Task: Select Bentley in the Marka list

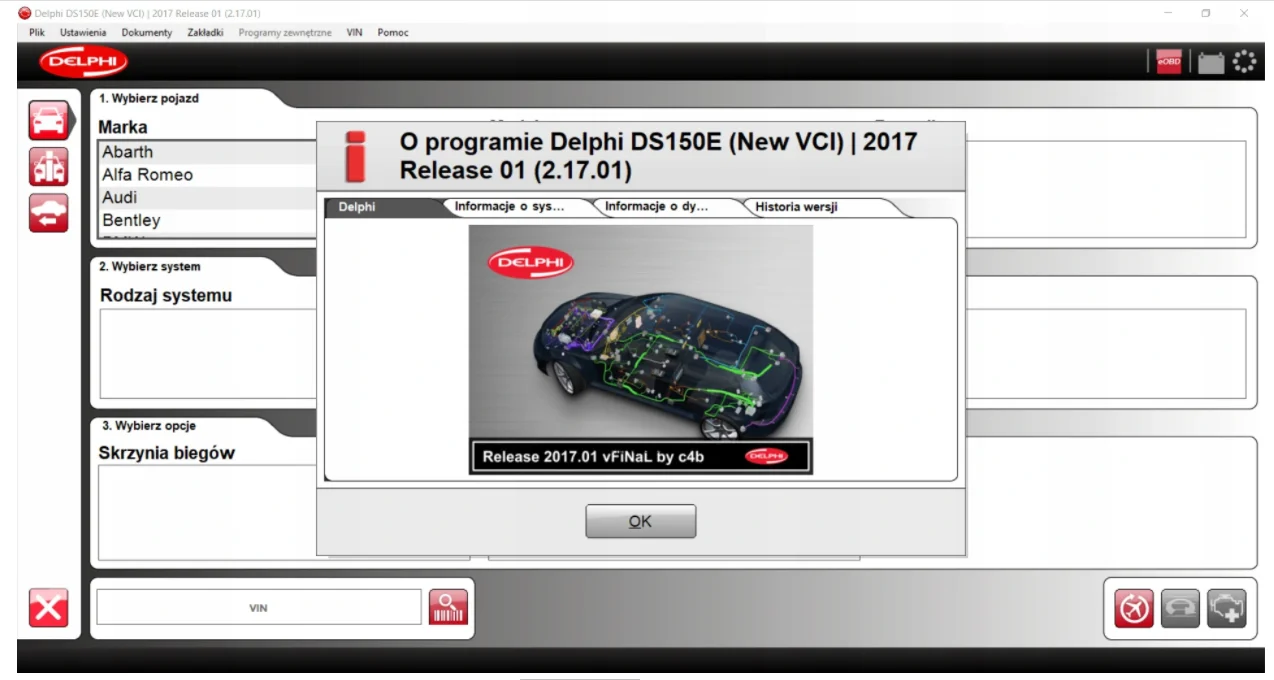Action: (208, 220)
